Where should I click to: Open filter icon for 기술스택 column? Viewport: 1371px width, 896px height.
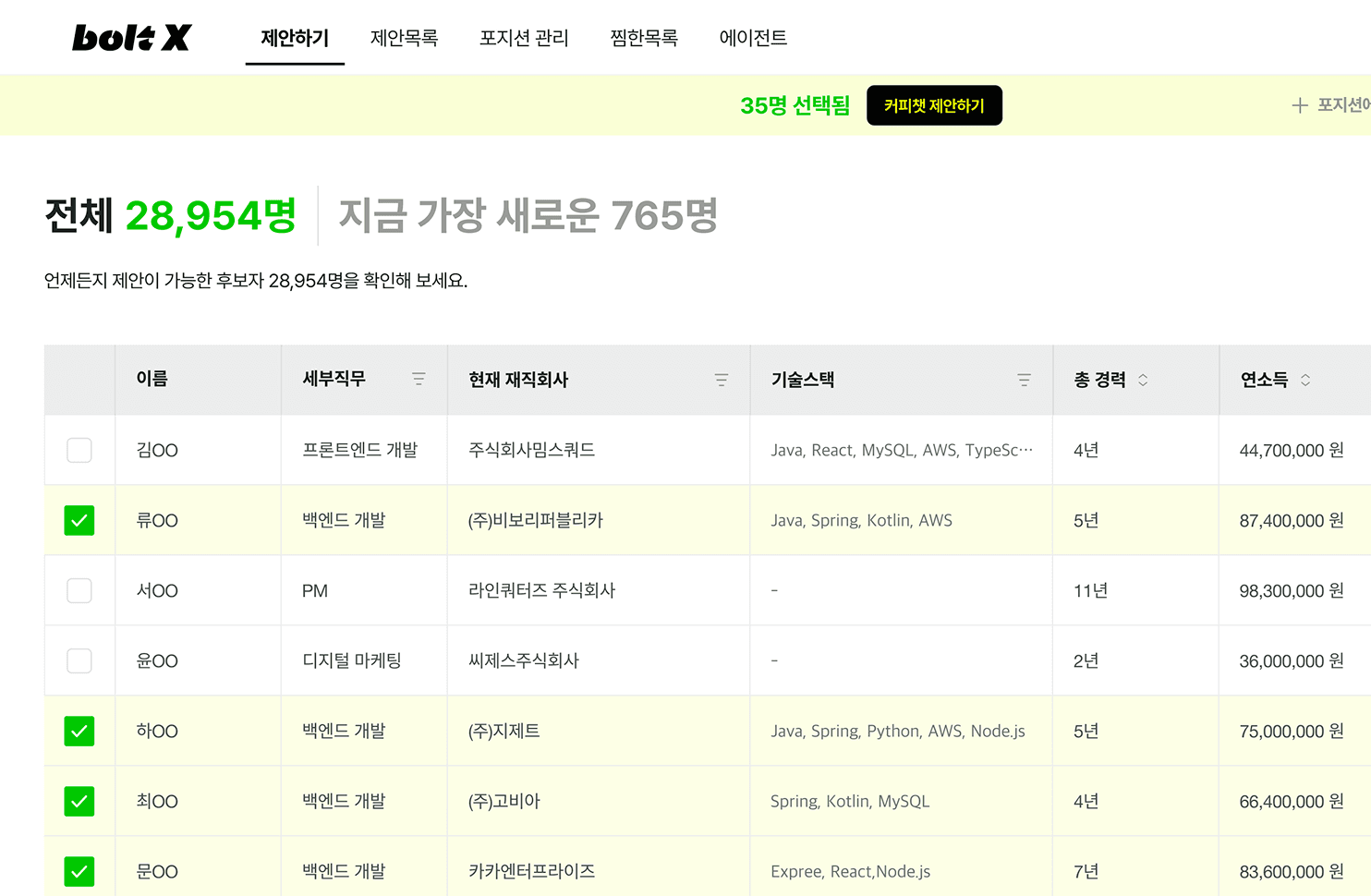tap(1024, 380)
